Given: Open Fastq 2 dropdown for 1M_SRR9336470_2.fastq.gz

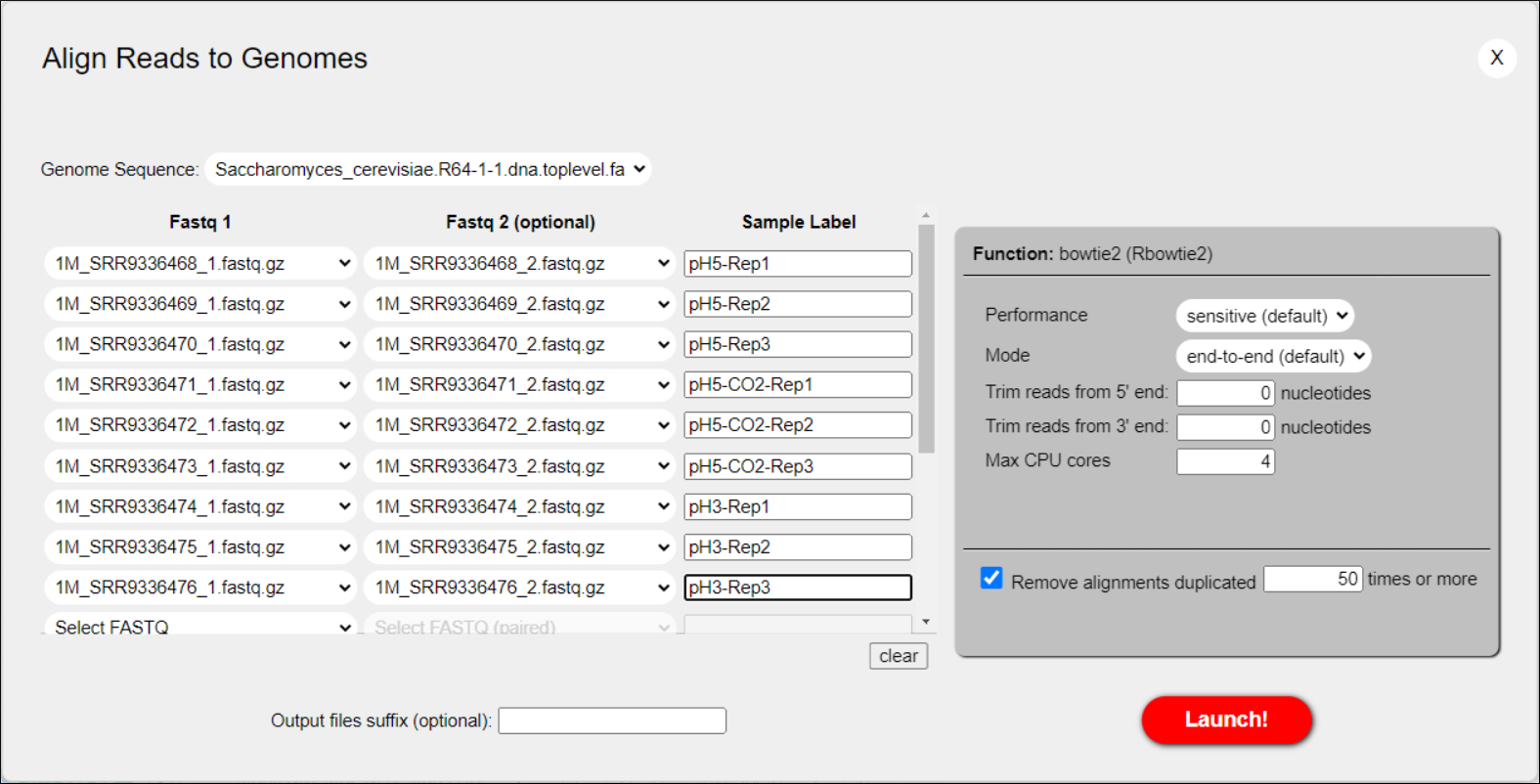Looking at the screenshot, I should click(519, 344).
